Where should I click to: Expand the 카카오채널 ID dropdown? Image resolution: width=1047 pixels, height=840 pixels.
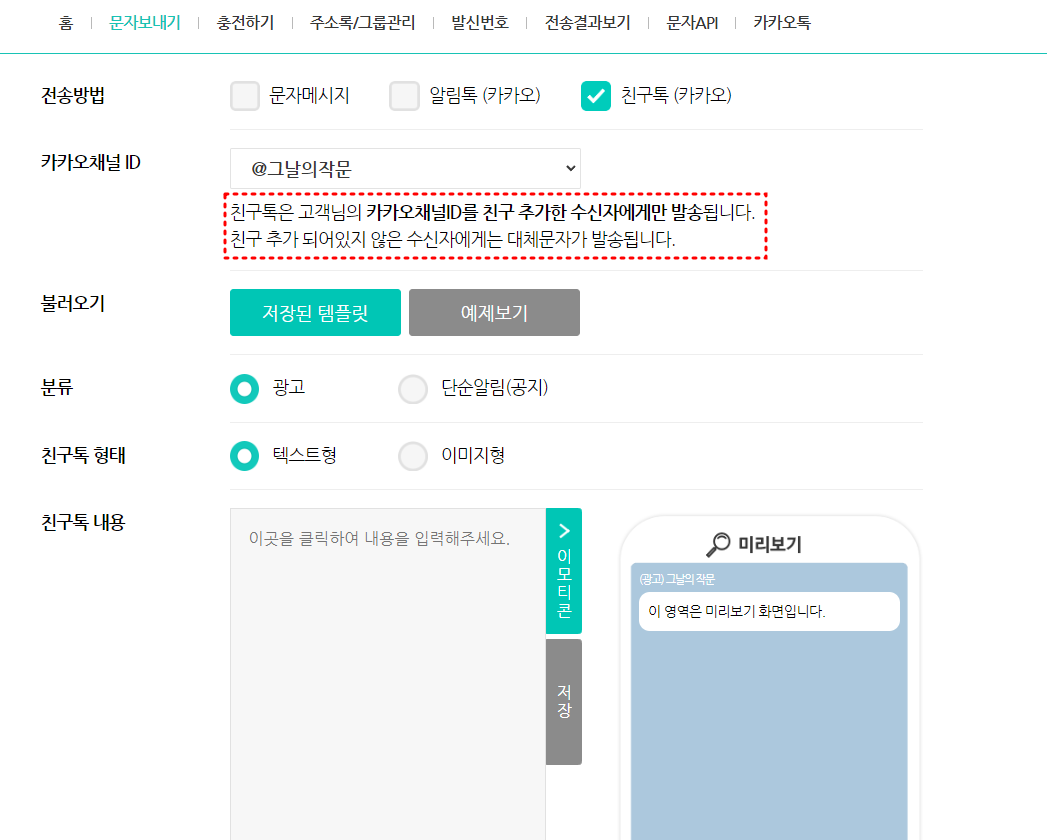click(405, 168)
